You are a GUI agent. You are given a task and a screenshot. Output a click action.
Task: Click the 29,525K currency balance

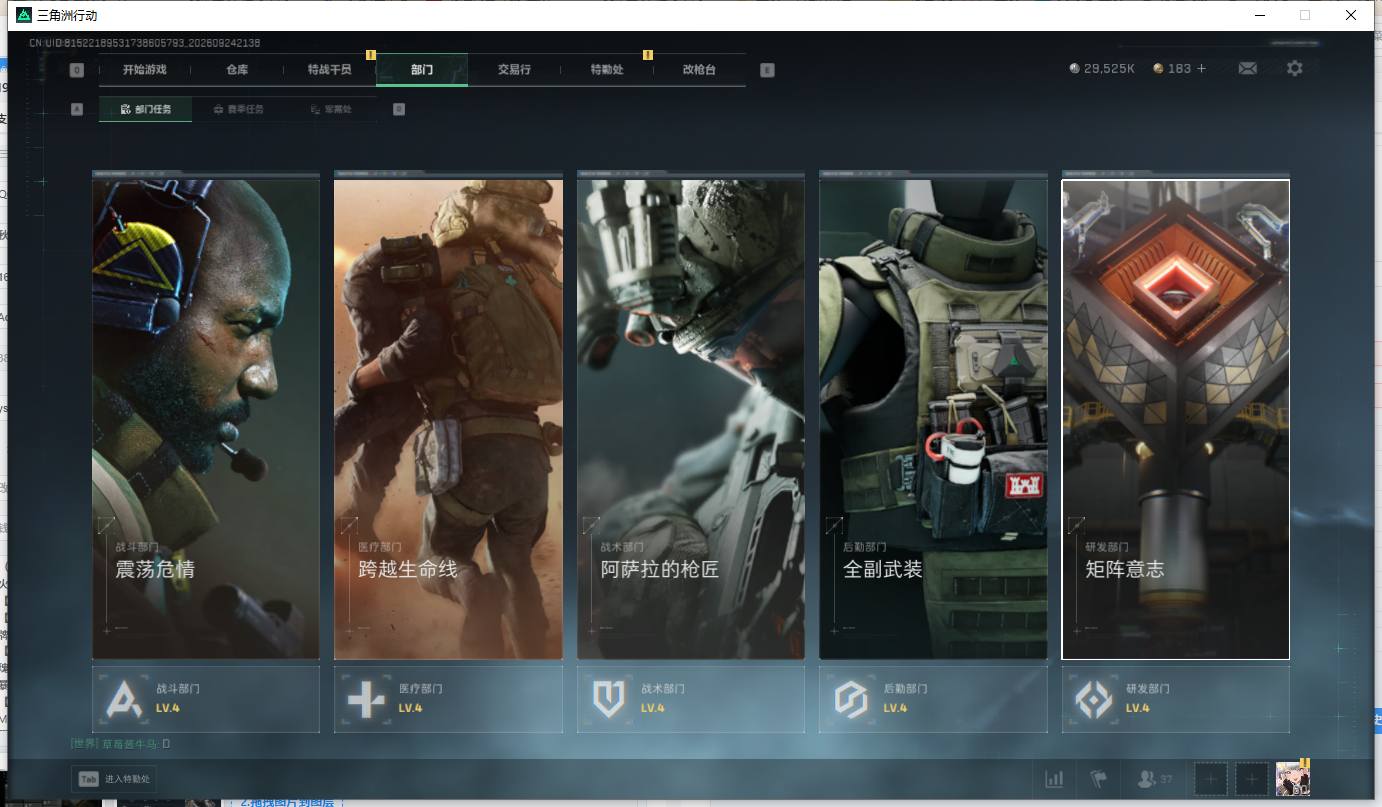pyautogui.click(x=1109, y=69)
